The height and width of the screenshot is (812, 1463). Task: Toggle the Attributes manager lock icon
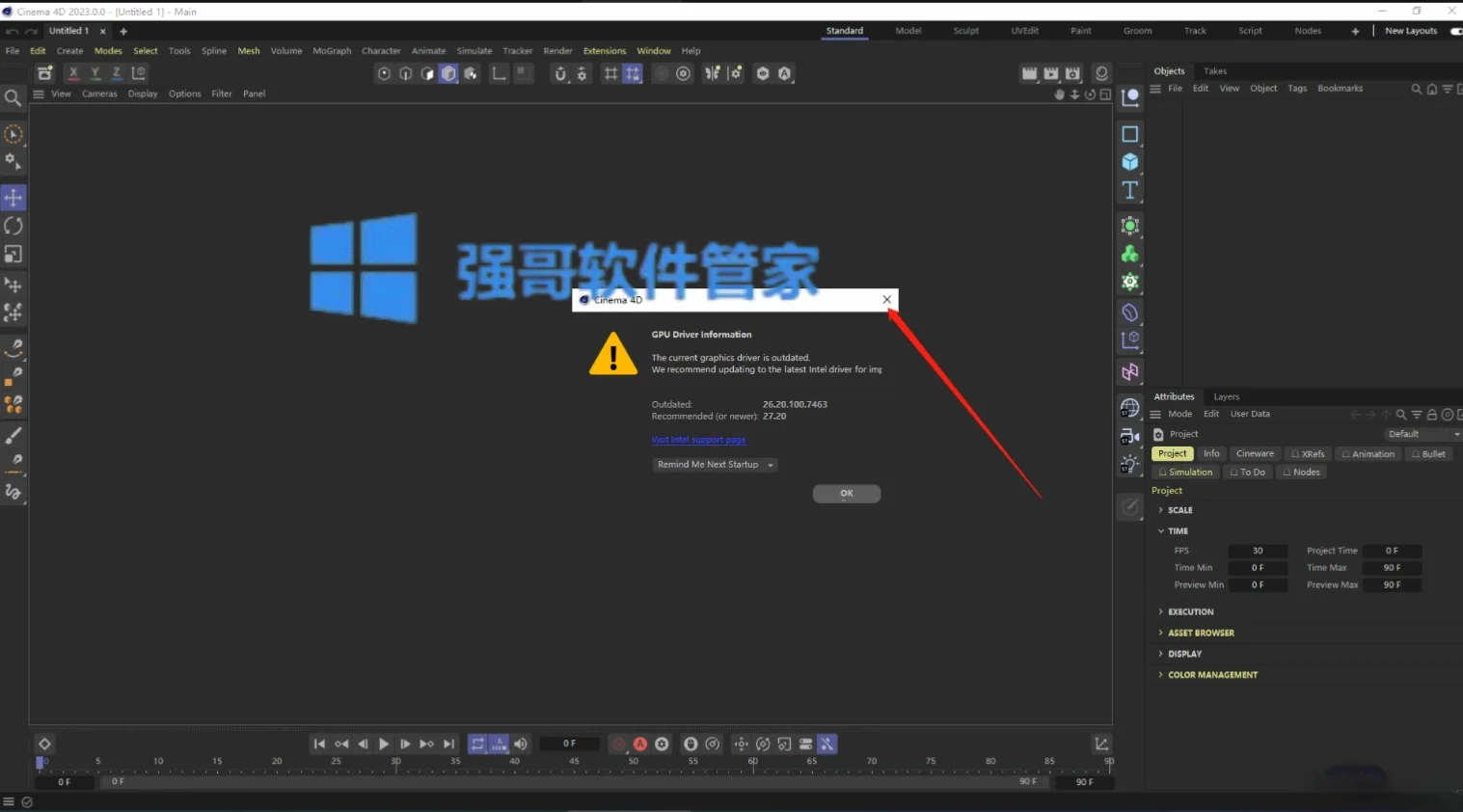[1432, 415]
